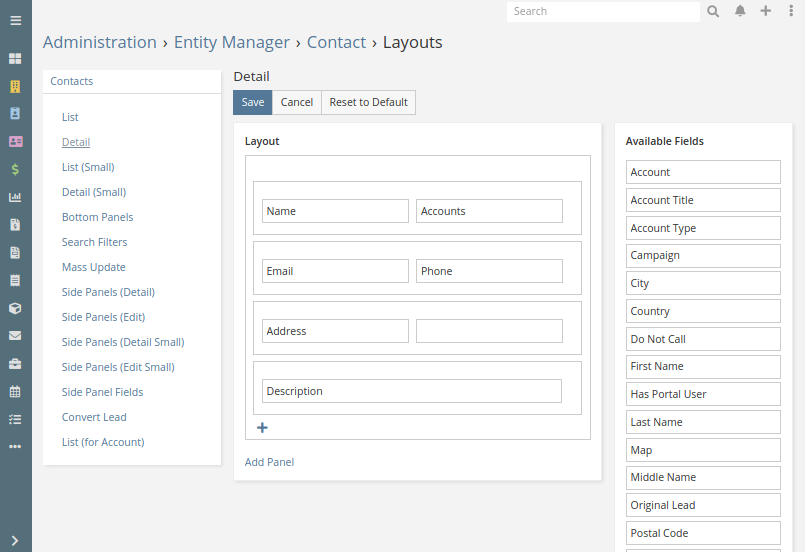Open Leads via the pink ID card icon
This screenshot has height=552, width=805.
coord(15,141)
